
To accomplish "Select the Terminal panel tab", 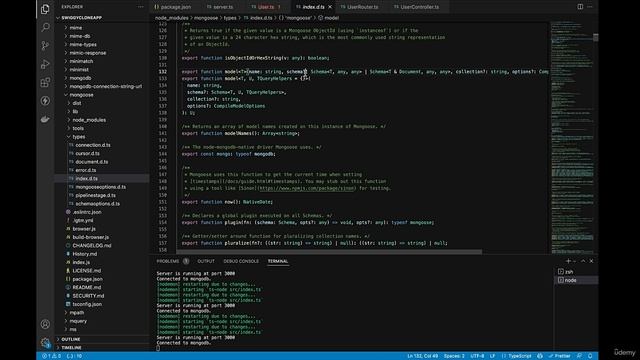I will [x=278, y=261].
